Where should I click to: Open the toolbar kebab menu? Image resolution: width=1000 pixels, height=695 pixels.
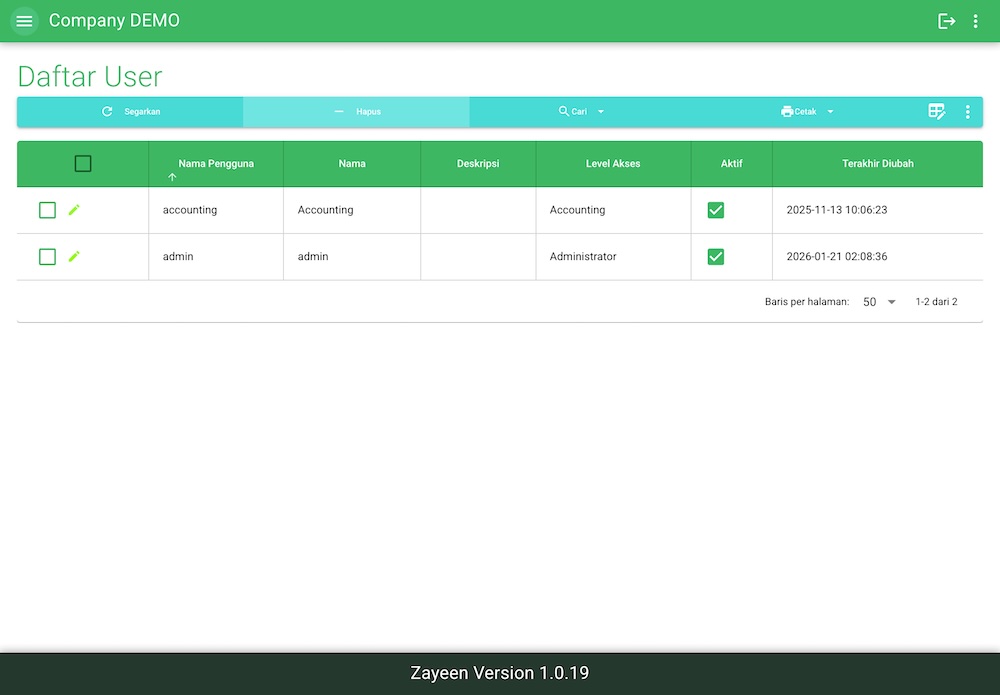tap(967, 111)
